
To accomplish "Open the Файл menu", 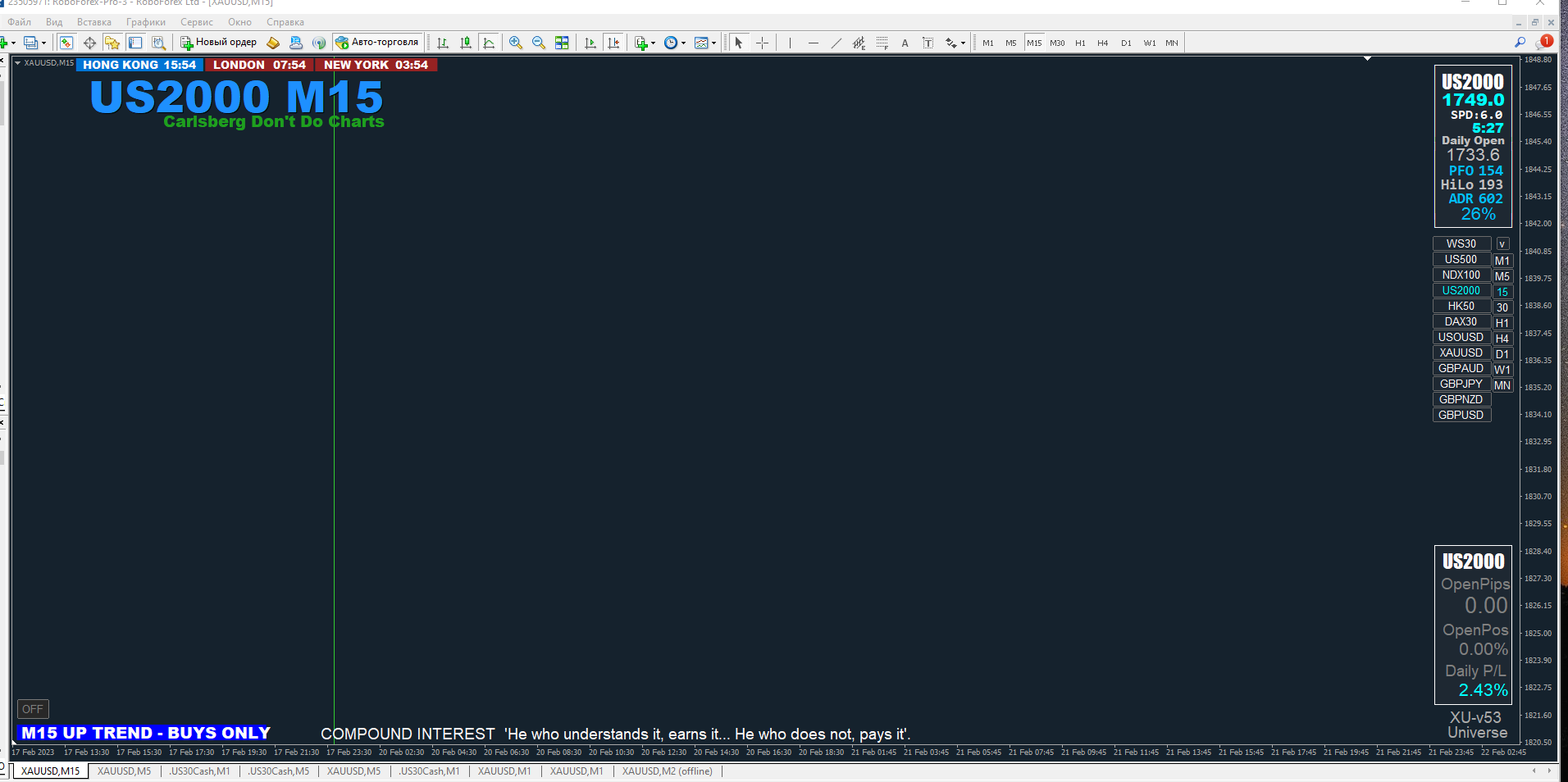I will click(20, 22).
